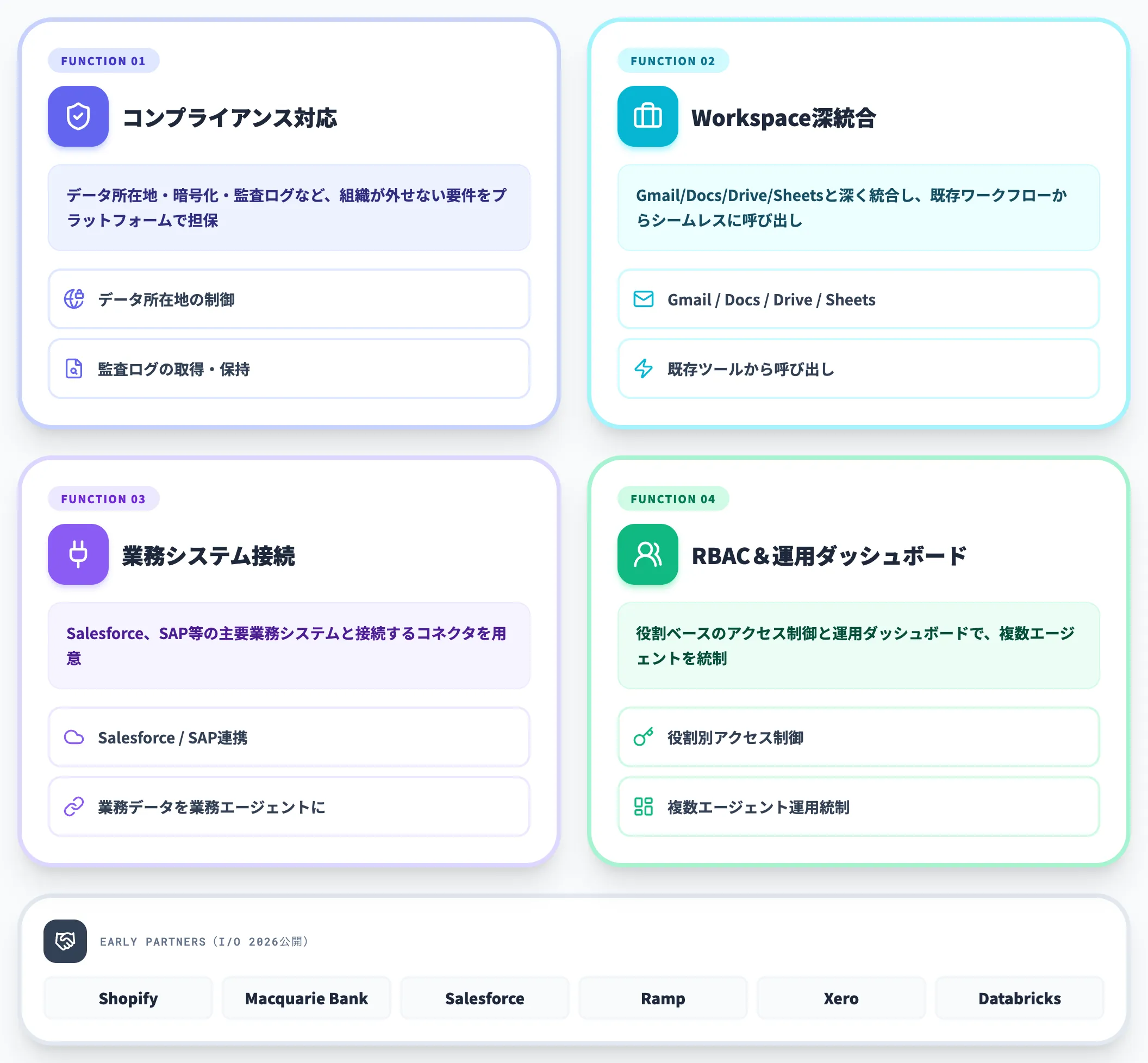This screenshot has height=1063, width=1148.
Task: Click the 業務データを業務エージェントに feature text
Action: coord(212,807)
